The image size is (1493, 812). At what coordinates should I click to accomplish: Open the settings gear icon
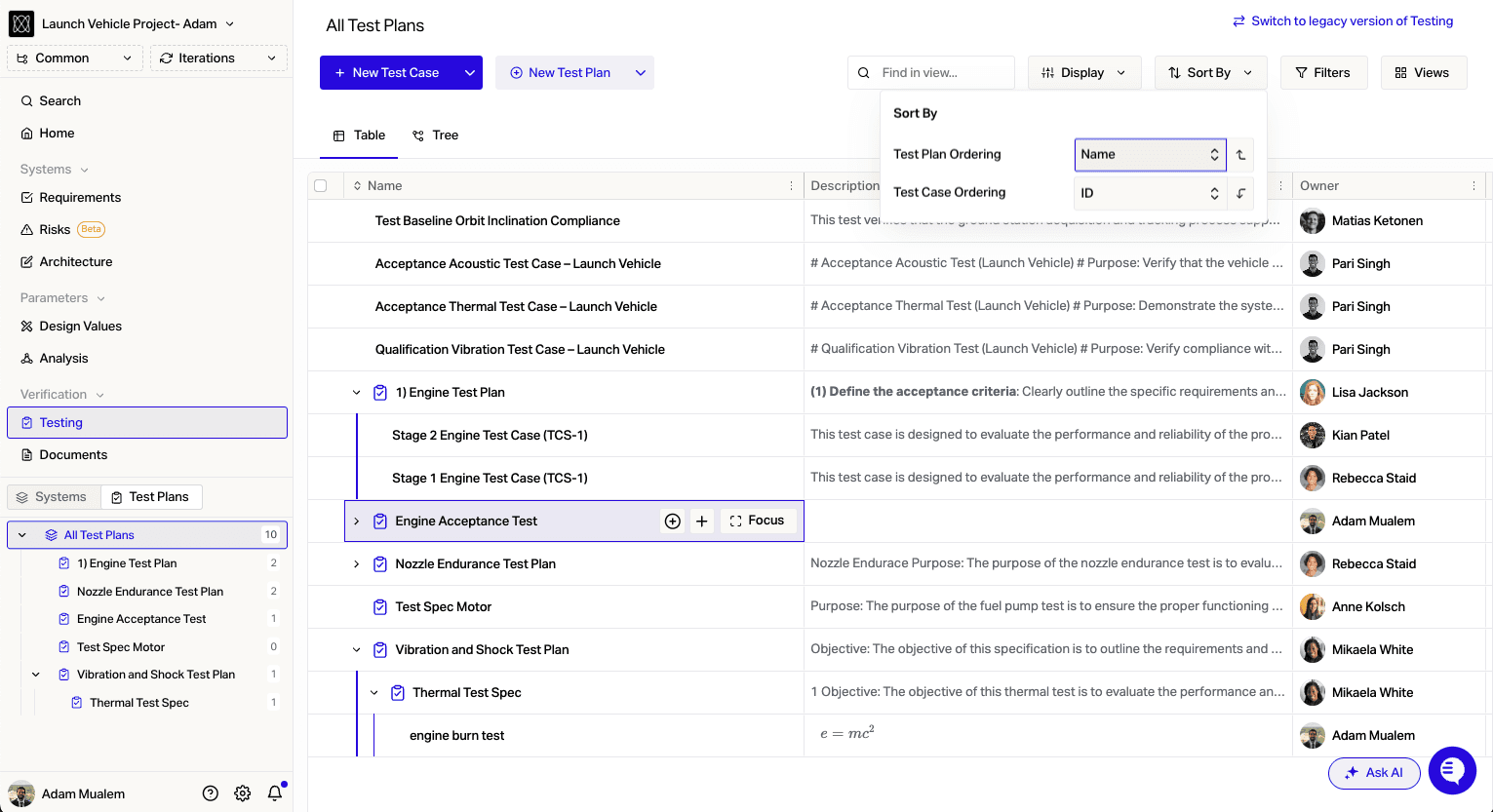point(243,793)
